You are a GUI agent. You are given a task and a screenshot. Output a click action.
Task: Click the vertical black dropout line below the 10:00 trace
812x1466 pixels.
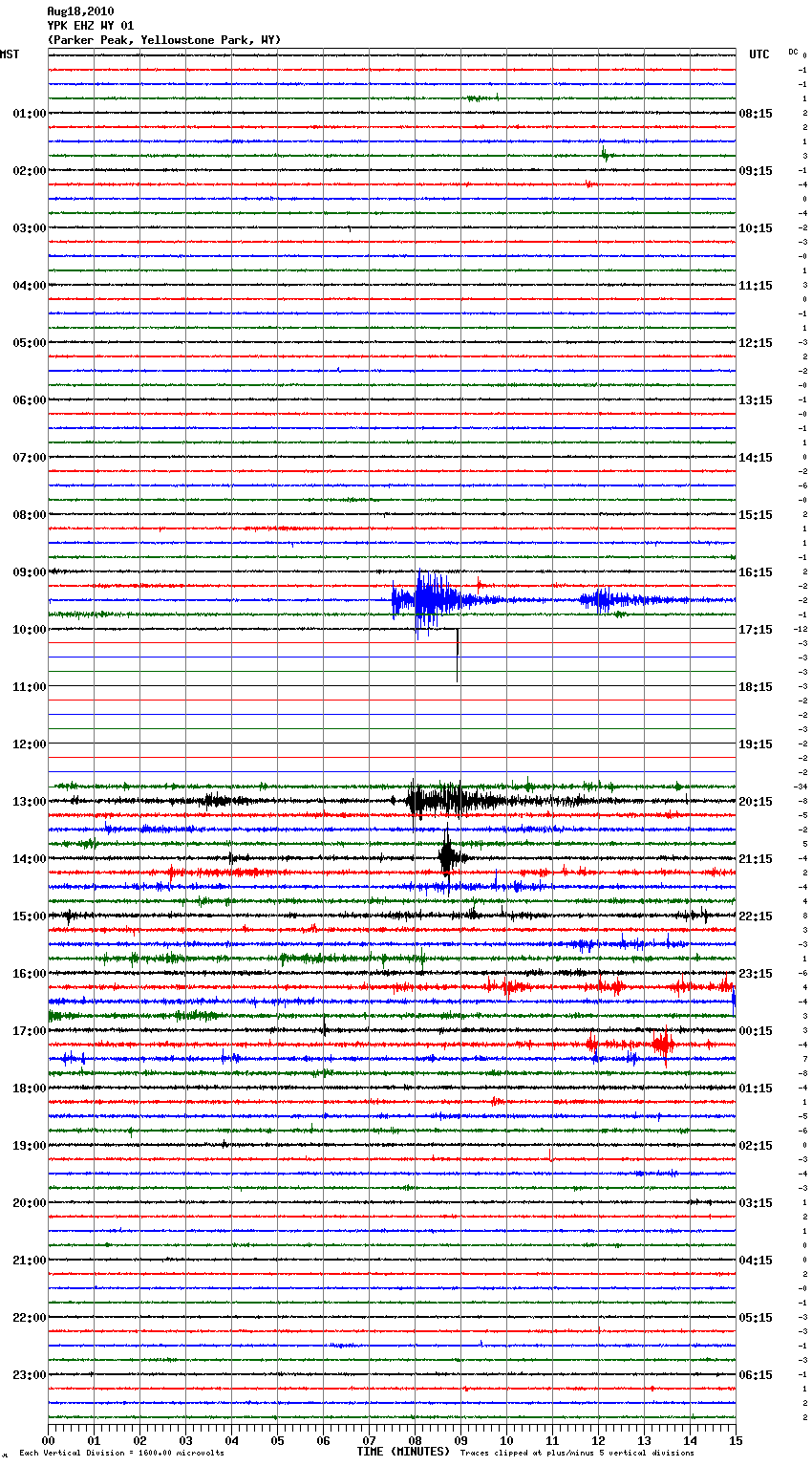point(458,655)
